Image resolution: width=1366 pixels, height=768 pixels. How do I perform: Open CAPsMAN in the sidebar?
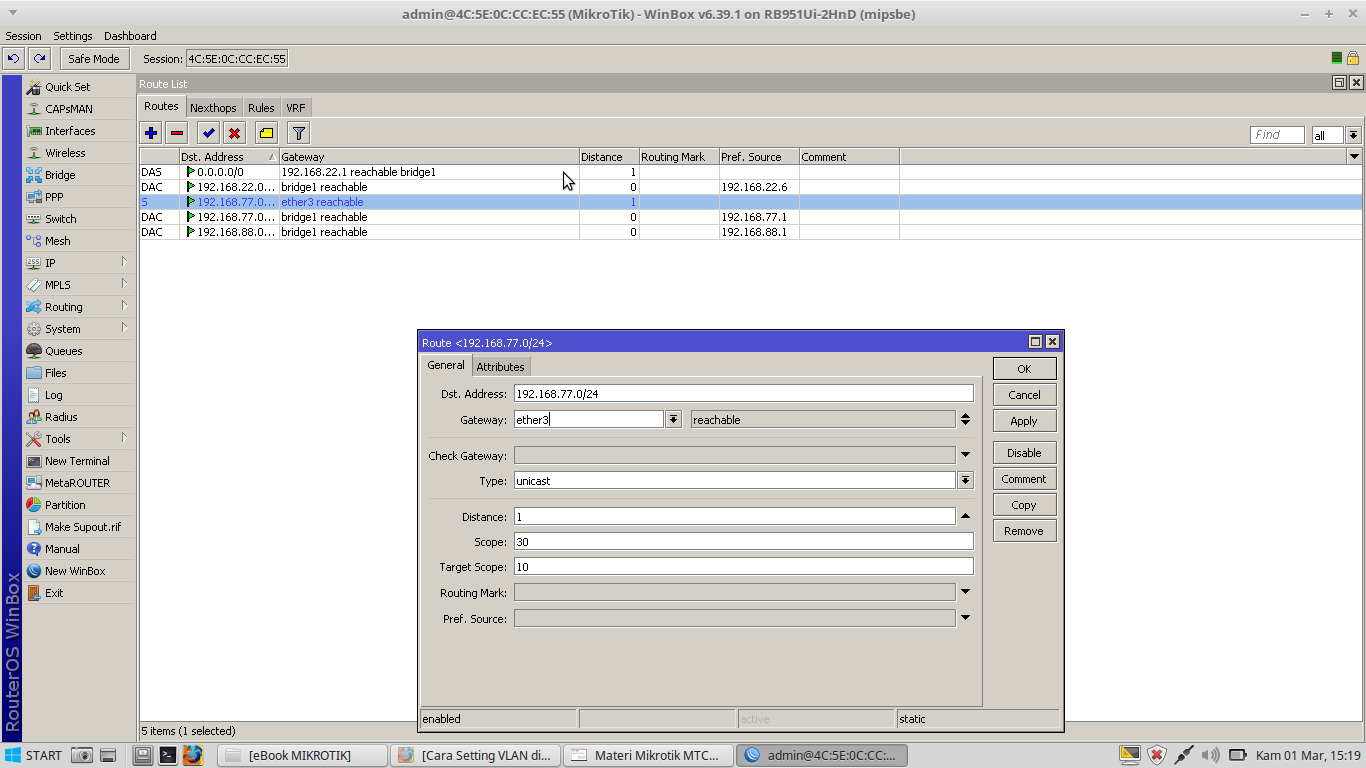pos(79,109)
